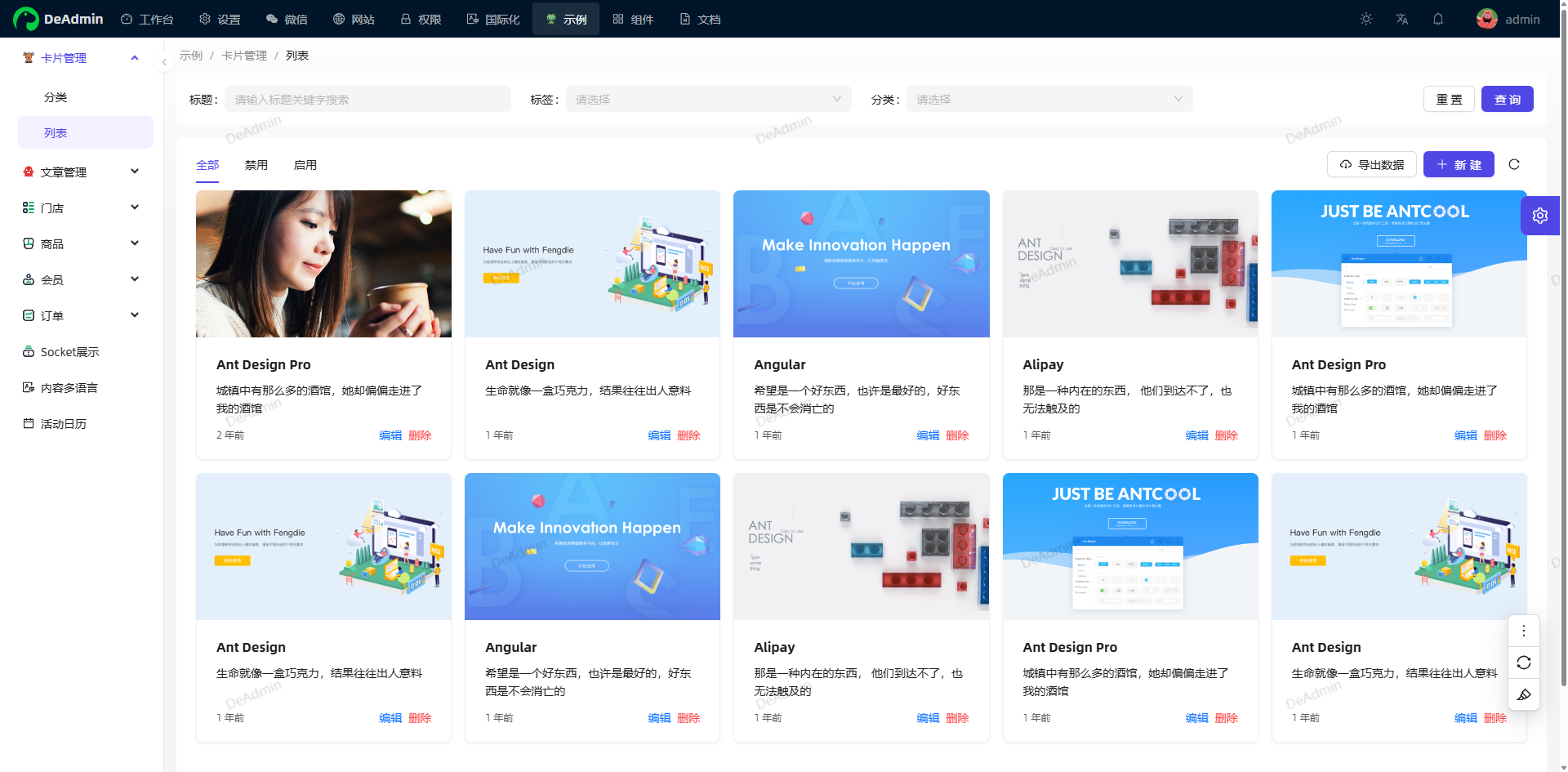Expand the 文章管理 sidebar menu
This screenshot has width=1568, height=772.
pyautogui.click(x=82, y=172)
